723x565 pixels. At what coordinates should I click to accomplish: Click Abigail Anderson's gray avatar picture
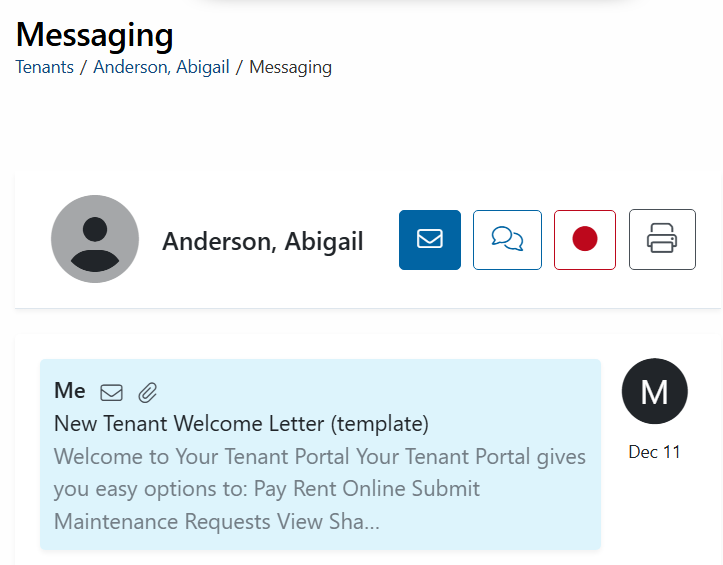point(95,239)
